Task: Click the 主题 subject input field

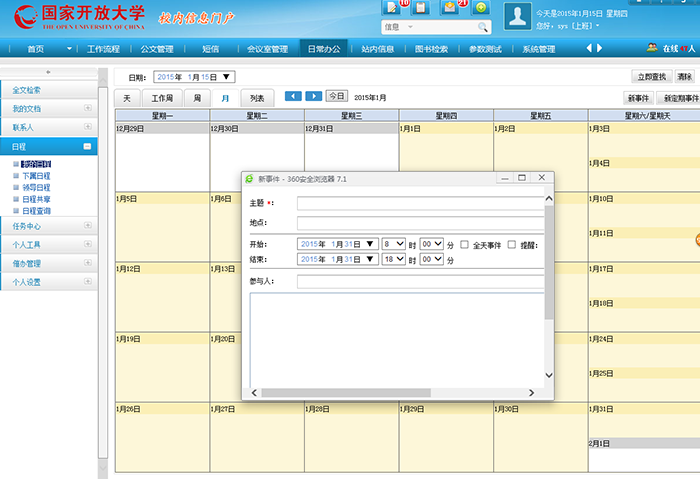Action: [x=420, y=203]
